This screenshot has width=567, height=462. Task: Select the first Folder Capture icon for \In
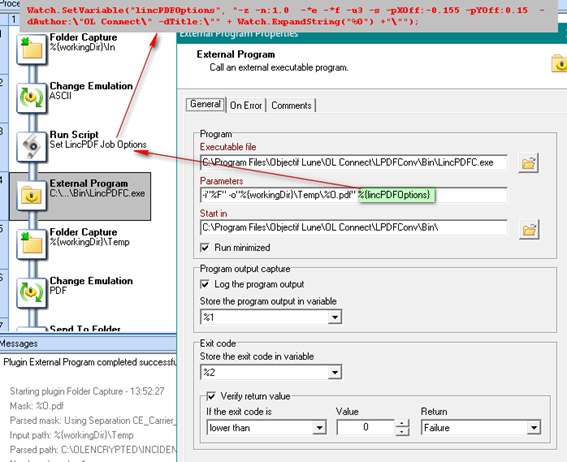pos(31,49)
